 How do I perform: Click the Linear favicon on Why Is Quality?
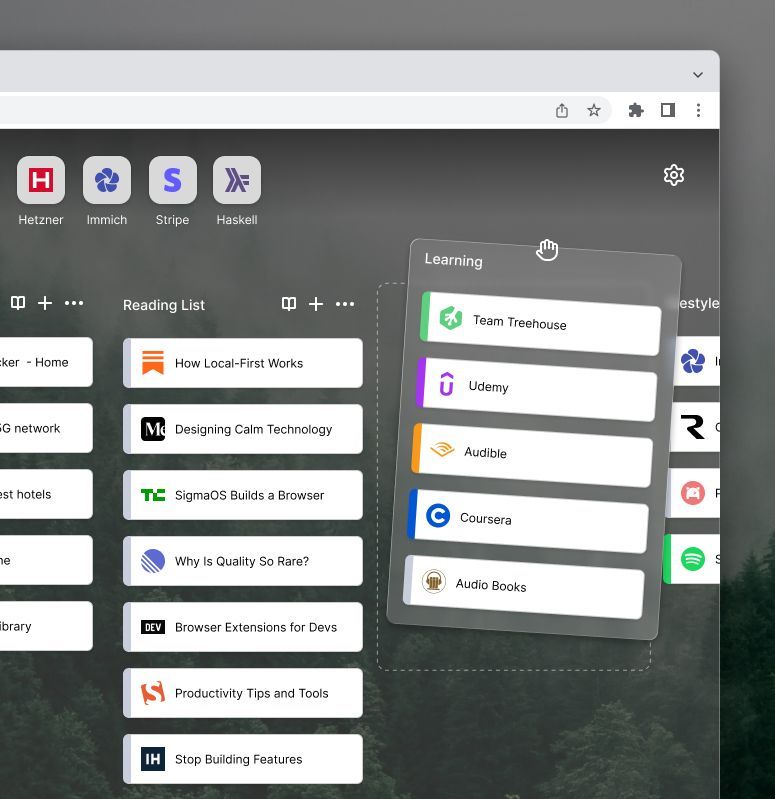click(x=153, y=561)
